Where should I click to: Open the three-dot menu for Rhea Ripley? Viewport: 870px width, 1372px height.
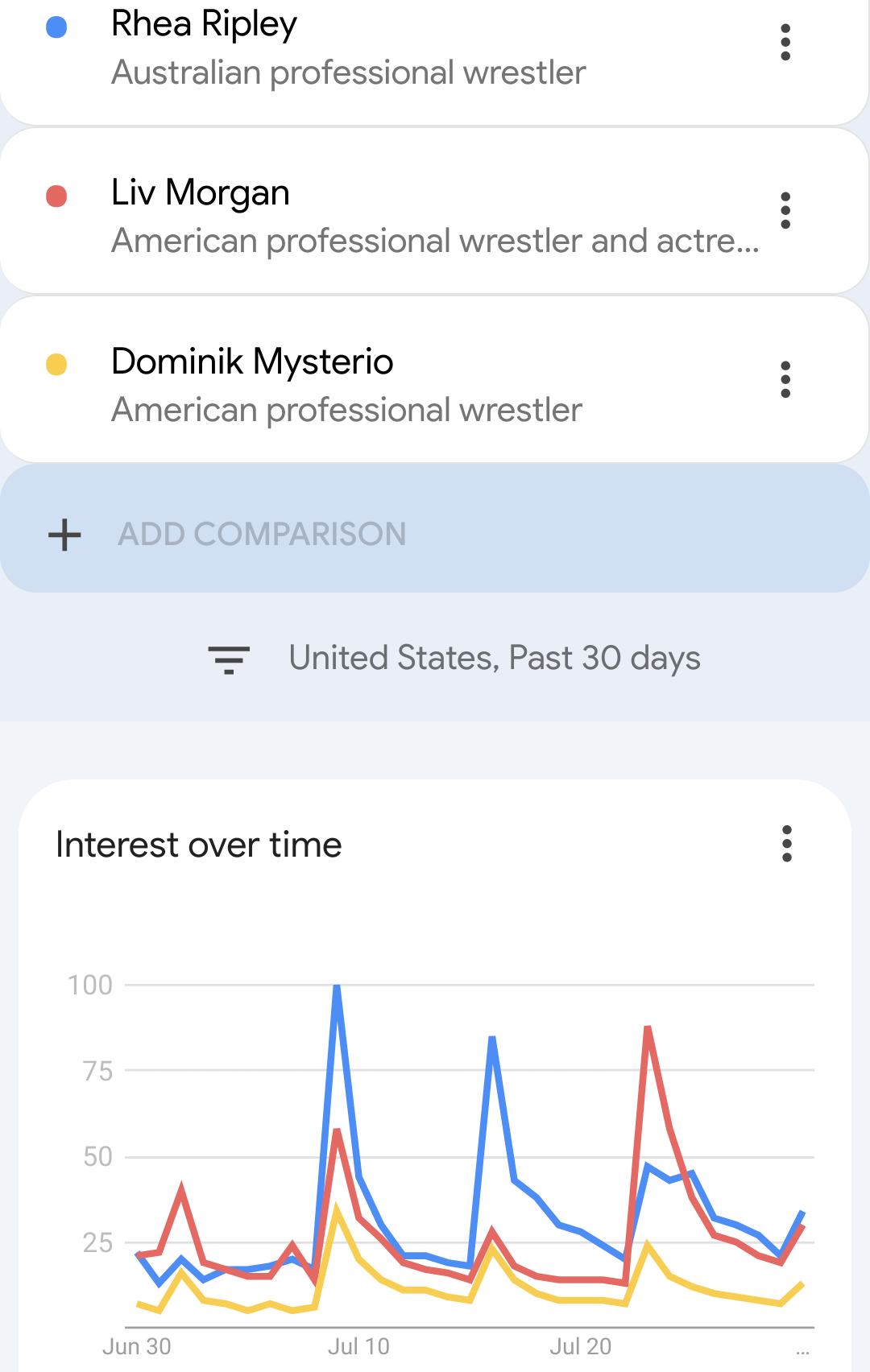pos(785,42)
